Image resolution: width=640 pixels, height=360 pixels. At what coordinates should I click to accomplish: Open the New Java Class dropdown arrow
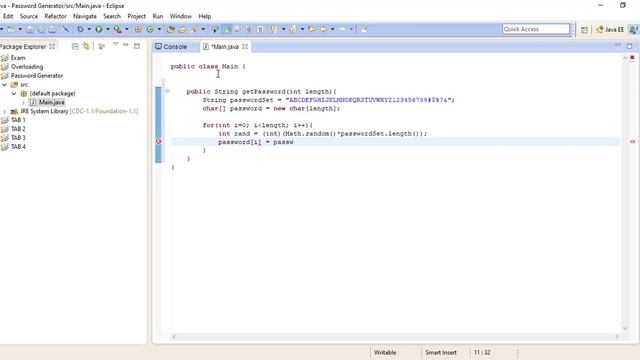[x=159, y=29]
